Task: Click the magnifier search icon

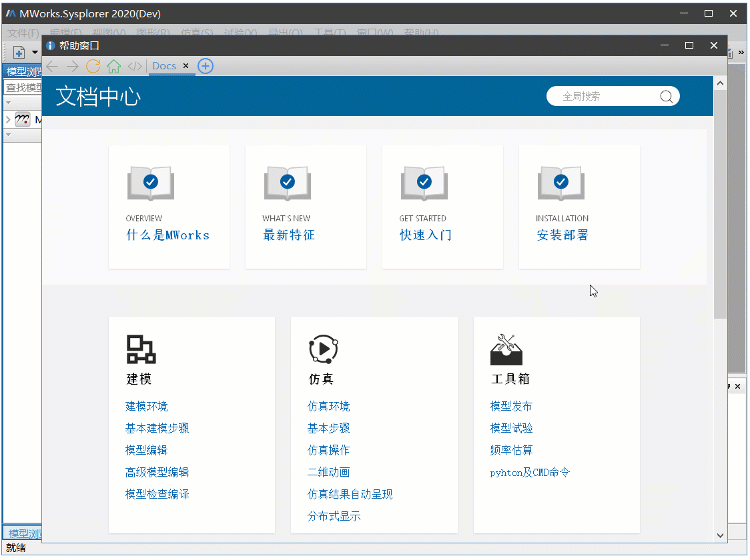Action: pos(666,96)
